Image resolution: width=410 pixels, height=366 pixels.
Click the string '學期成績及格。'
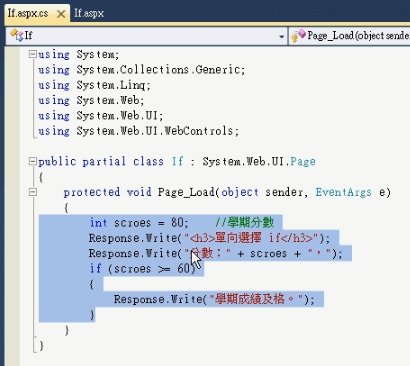[x=256, y=299]
